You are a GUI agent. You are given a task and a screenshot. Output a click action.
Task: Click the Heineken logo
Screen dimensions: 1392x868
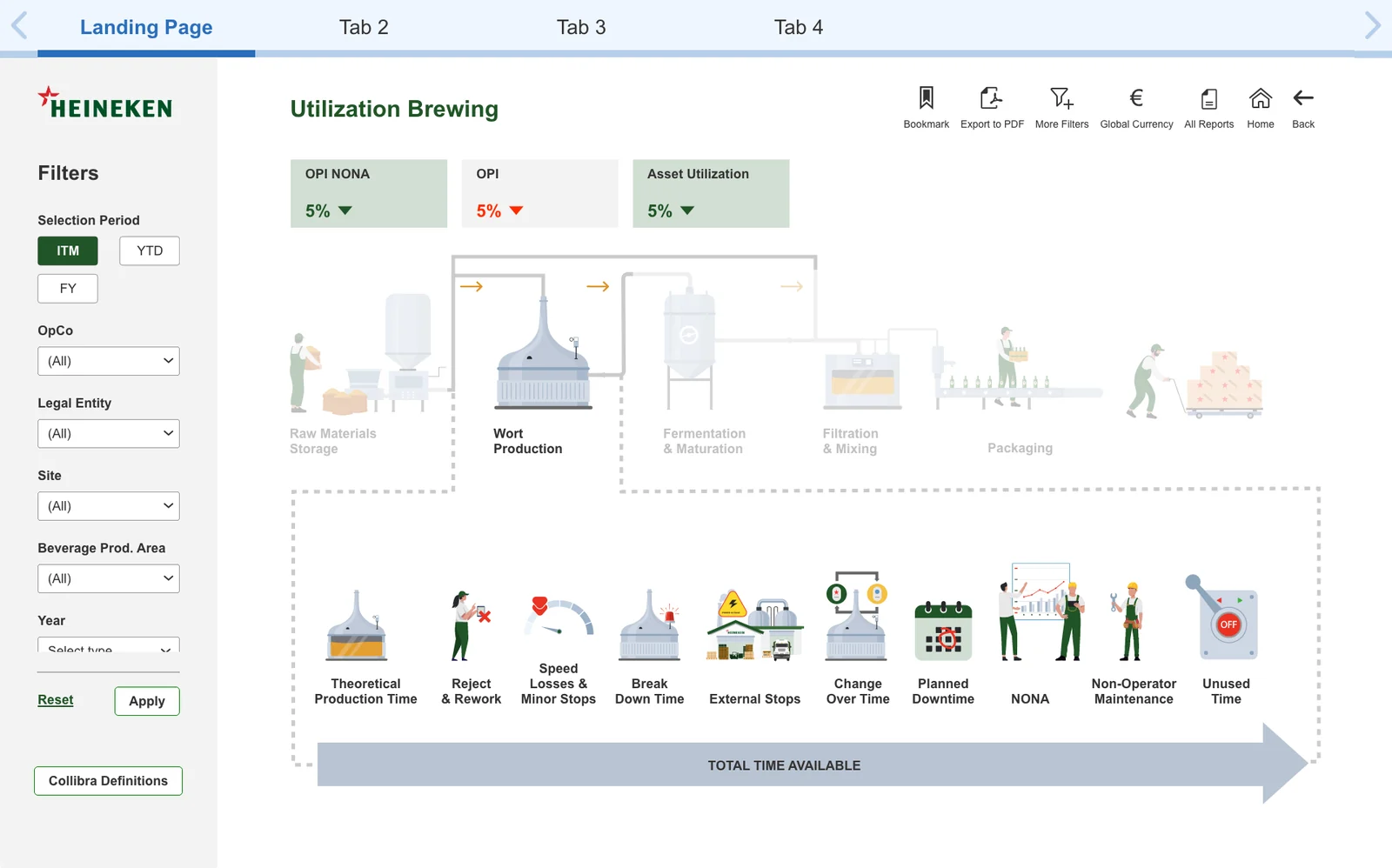(x=105, y=103)
